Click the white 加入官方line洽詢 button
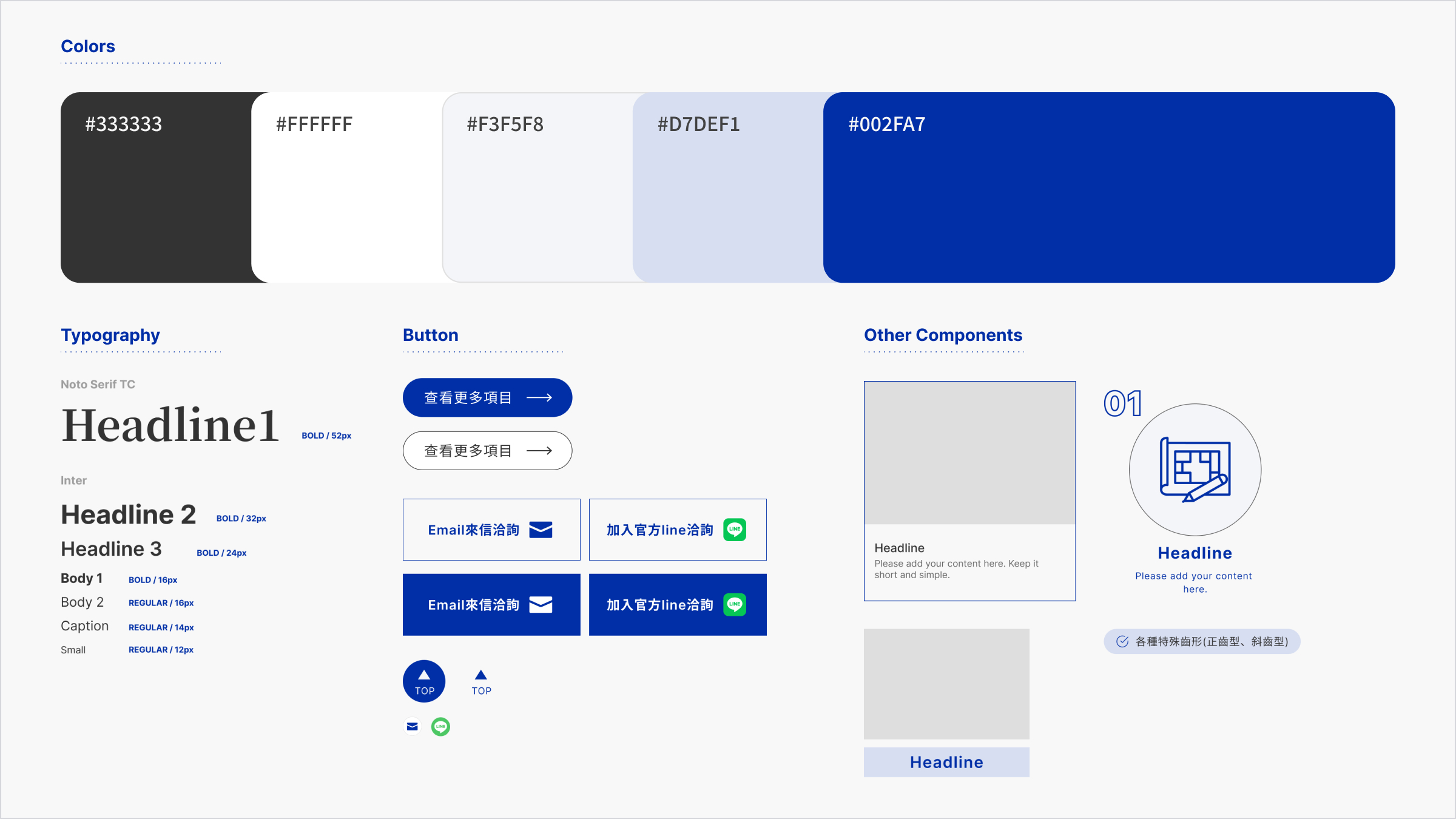This screenshot has width=1456, height=819. tap(678, 530)
